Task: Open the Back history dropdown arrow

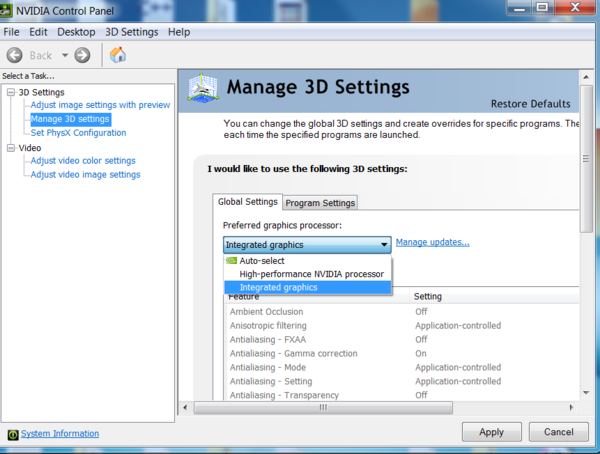Action: pos(65,55)
